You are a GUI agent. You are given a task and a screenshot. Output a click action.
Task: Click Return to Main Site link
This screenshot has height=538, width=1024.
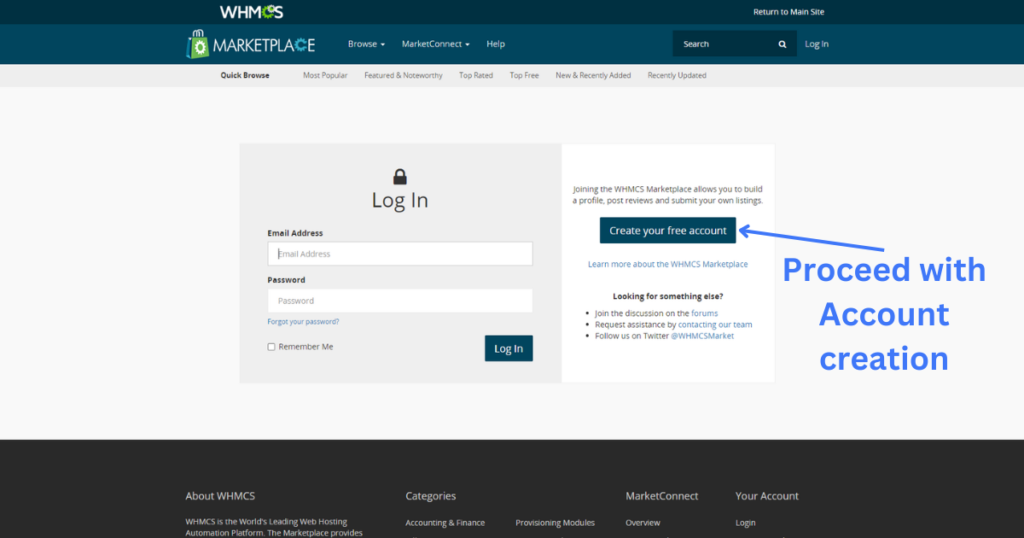[788, 12]
